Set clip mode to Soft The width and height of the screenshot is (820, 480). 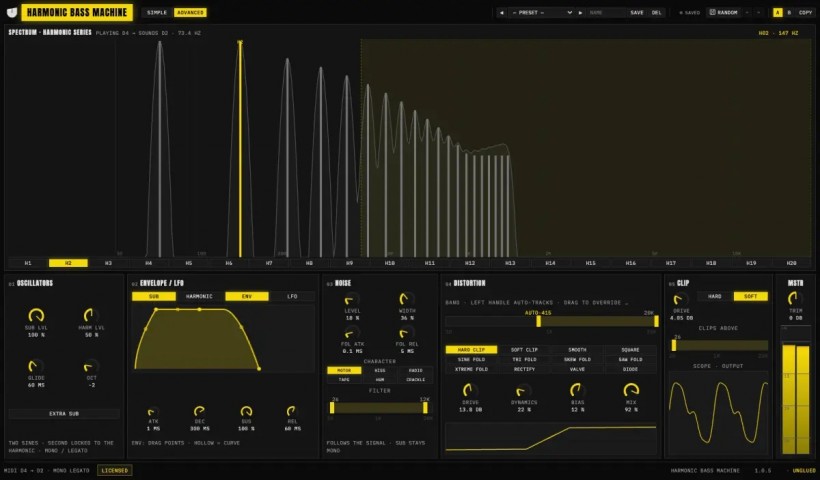[x=750, y=296]
